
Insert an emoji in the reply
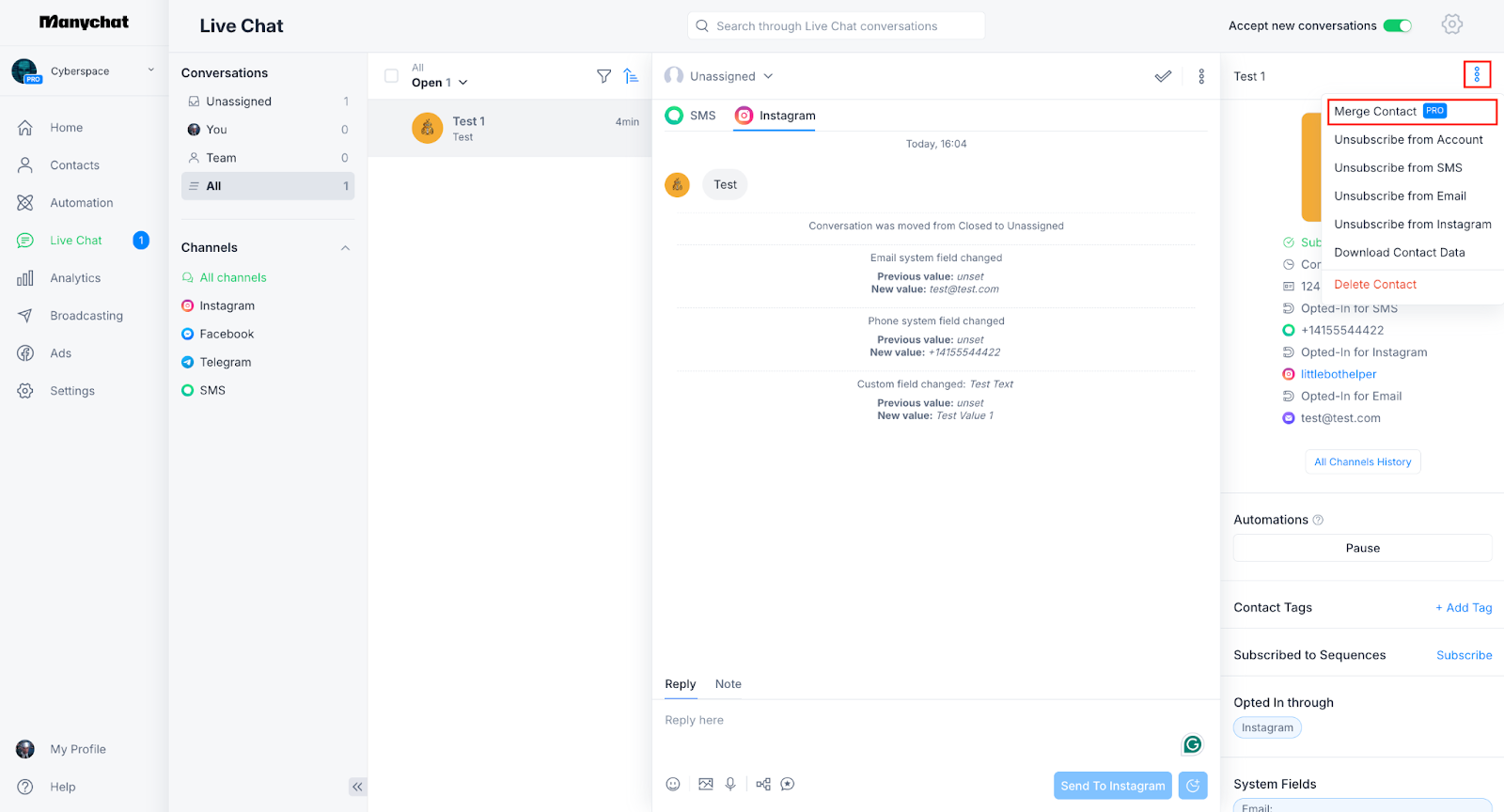pyautogui.click(x=673, y=784)
